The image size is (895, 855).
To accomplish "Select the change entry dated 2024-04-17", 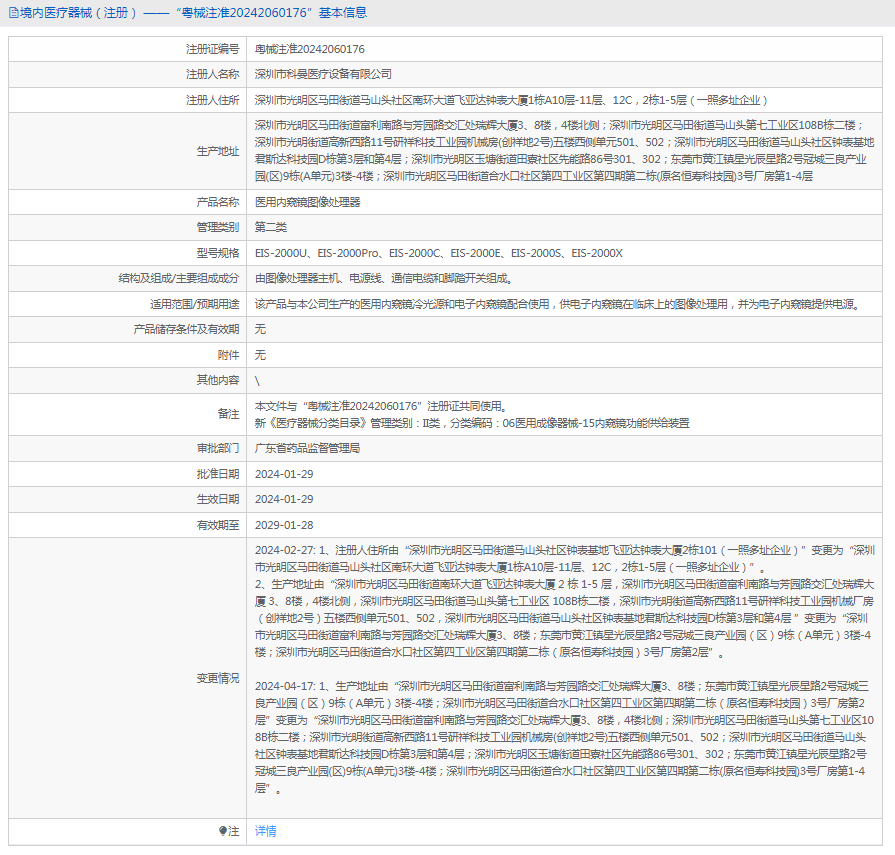I will (x=565, y=737).
